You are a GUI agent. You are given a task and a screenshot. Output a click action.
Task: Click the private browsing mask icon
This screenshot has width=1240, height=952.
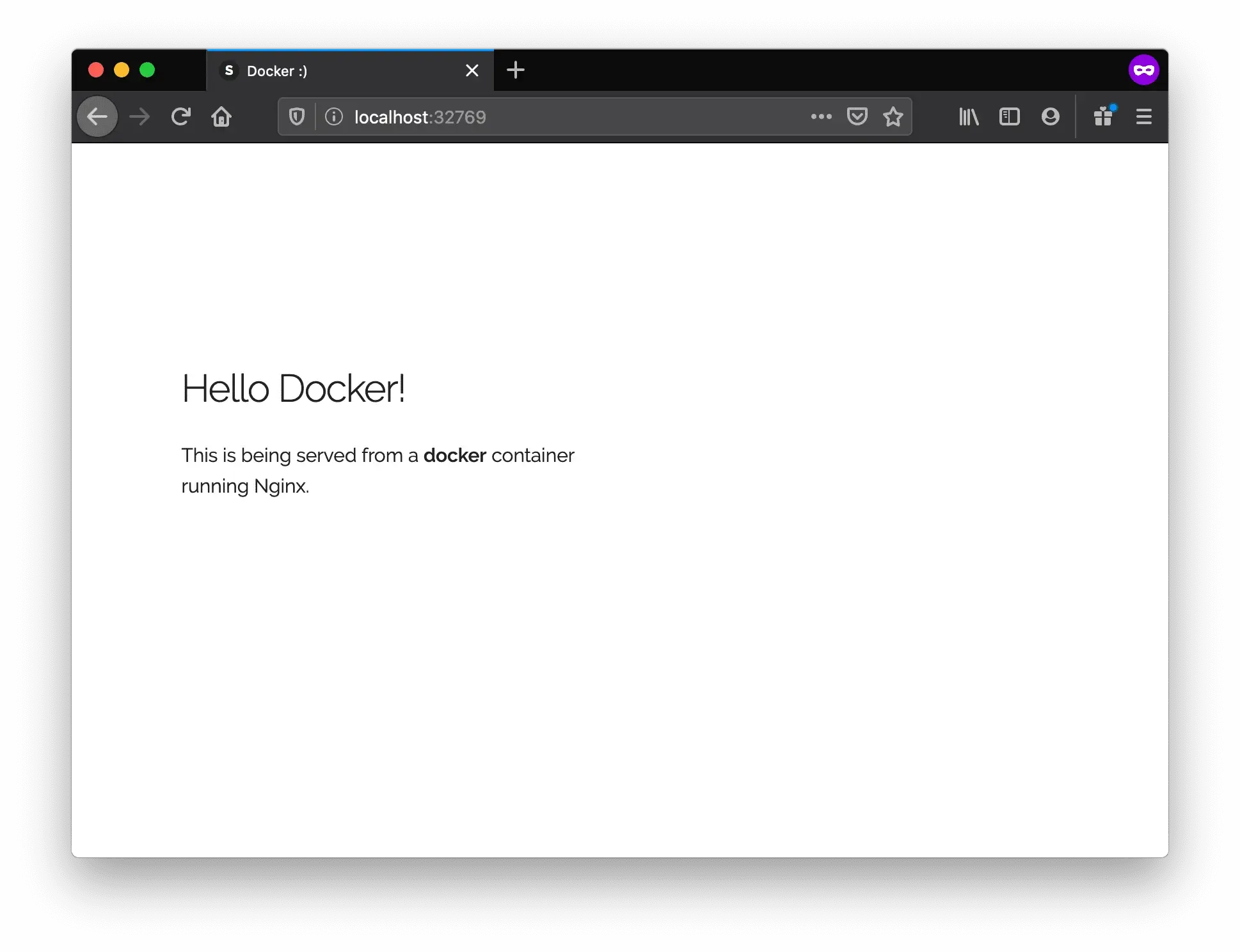tap(1144, 70)
